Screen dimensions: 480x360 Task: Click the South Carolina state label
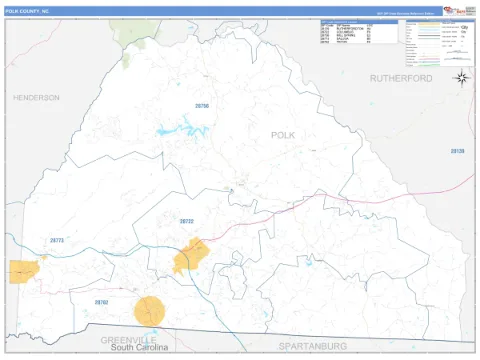[139, 348]
